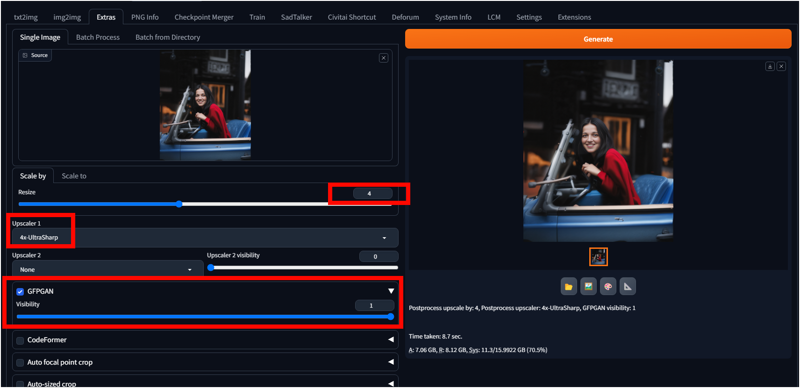Open the LCM tab
Viewport: 800px width, 388px height.
click(494, 17)
